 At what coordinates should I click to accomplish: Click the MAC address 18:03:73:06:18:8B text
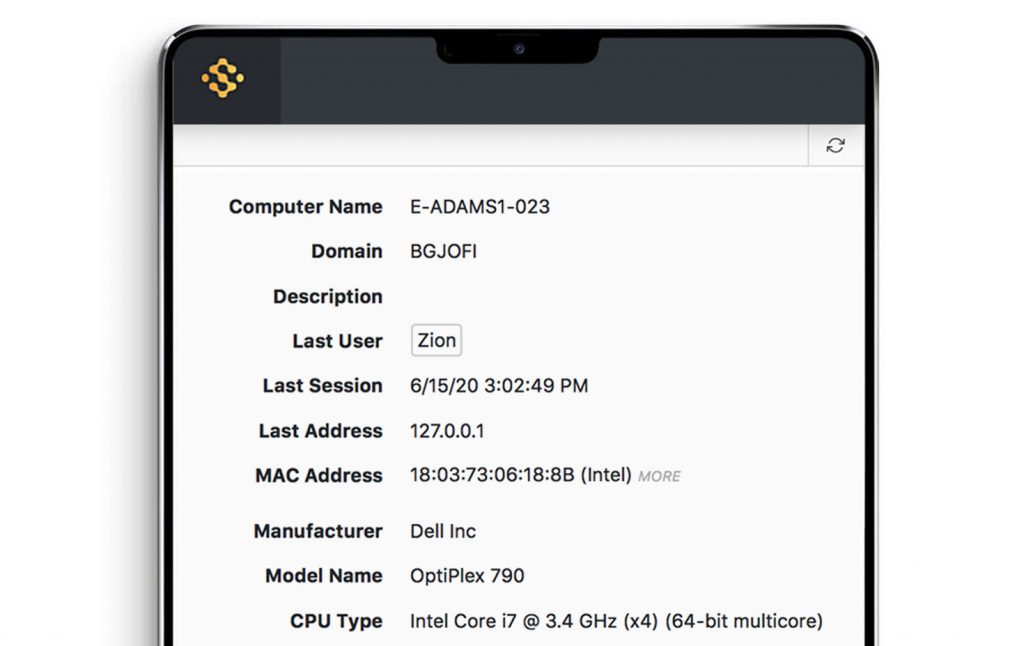click(x=492, y=476)
